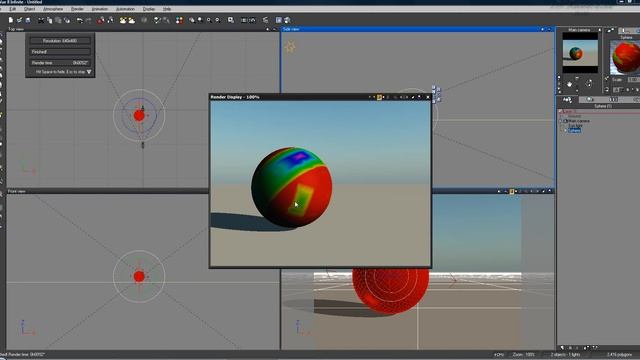The image size is (640, 360).
Task: Click the yellow sun light object in Side view
Action: (290, 47)
